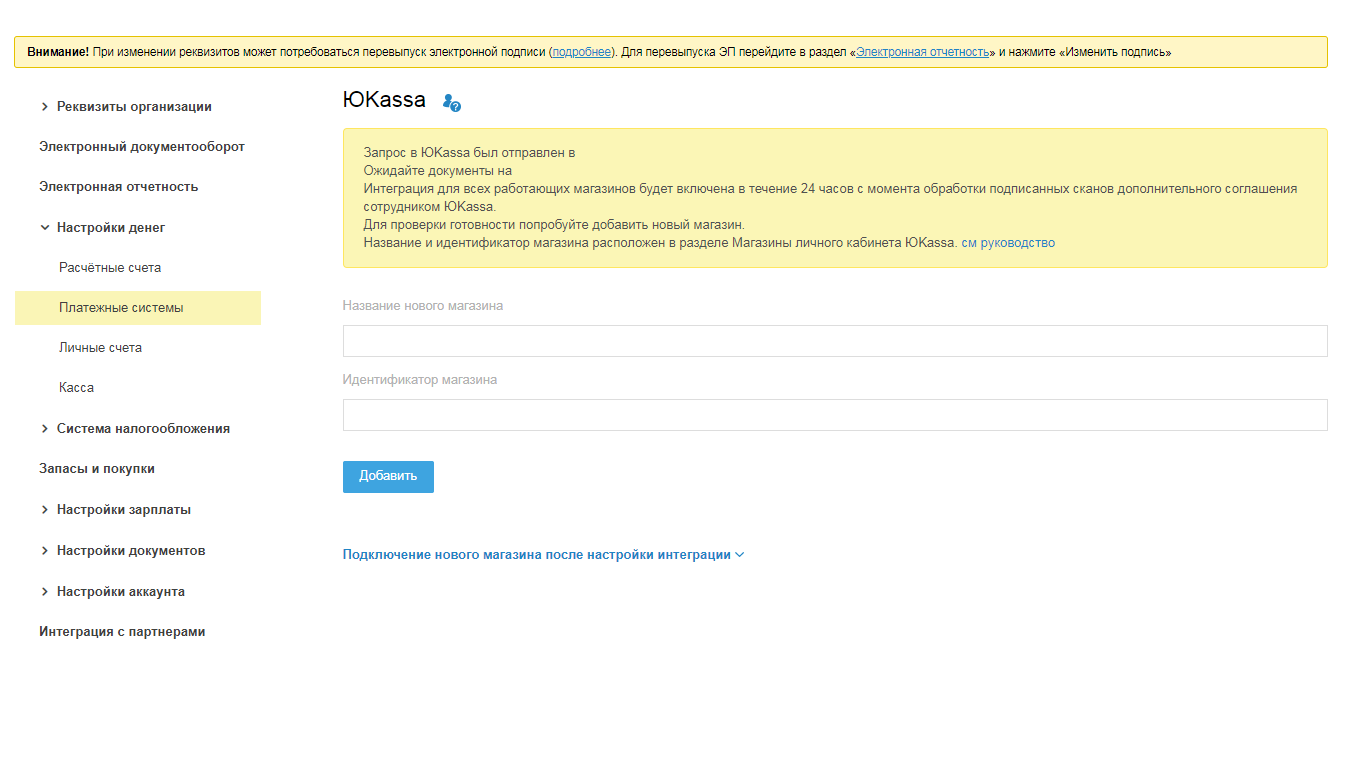Open Личные счета in the sidebar
The image size is (1346, 767).
click(100, 348)
